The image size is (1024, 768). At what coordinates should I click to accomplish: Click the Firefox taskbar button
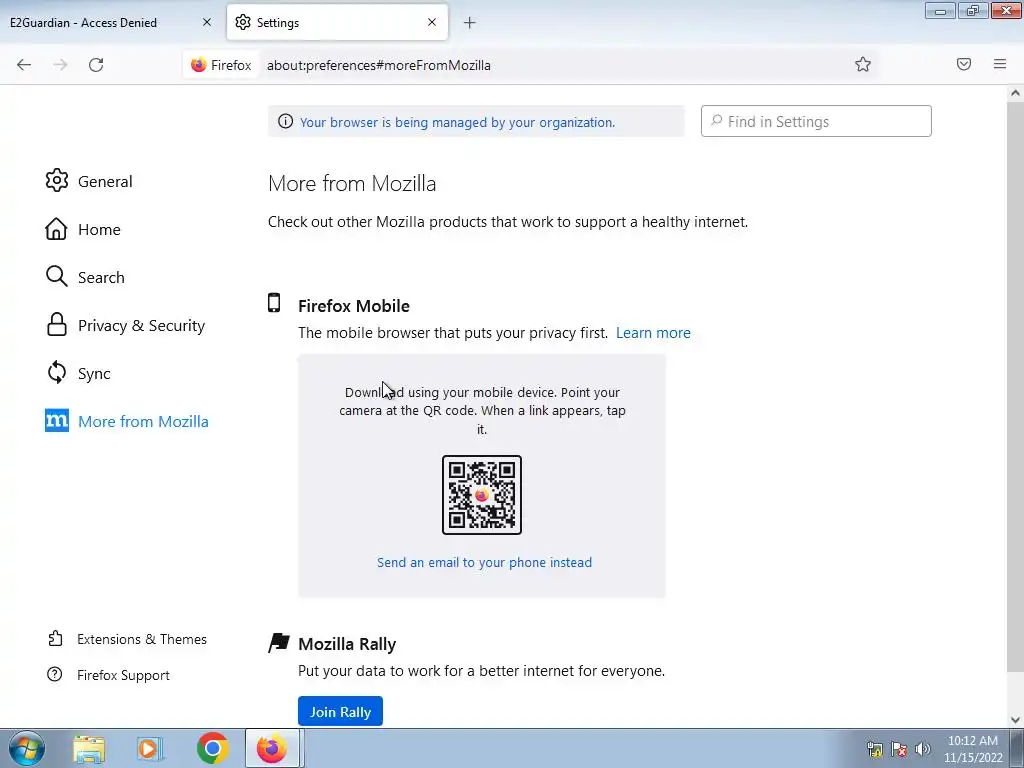tap(272, 748)
